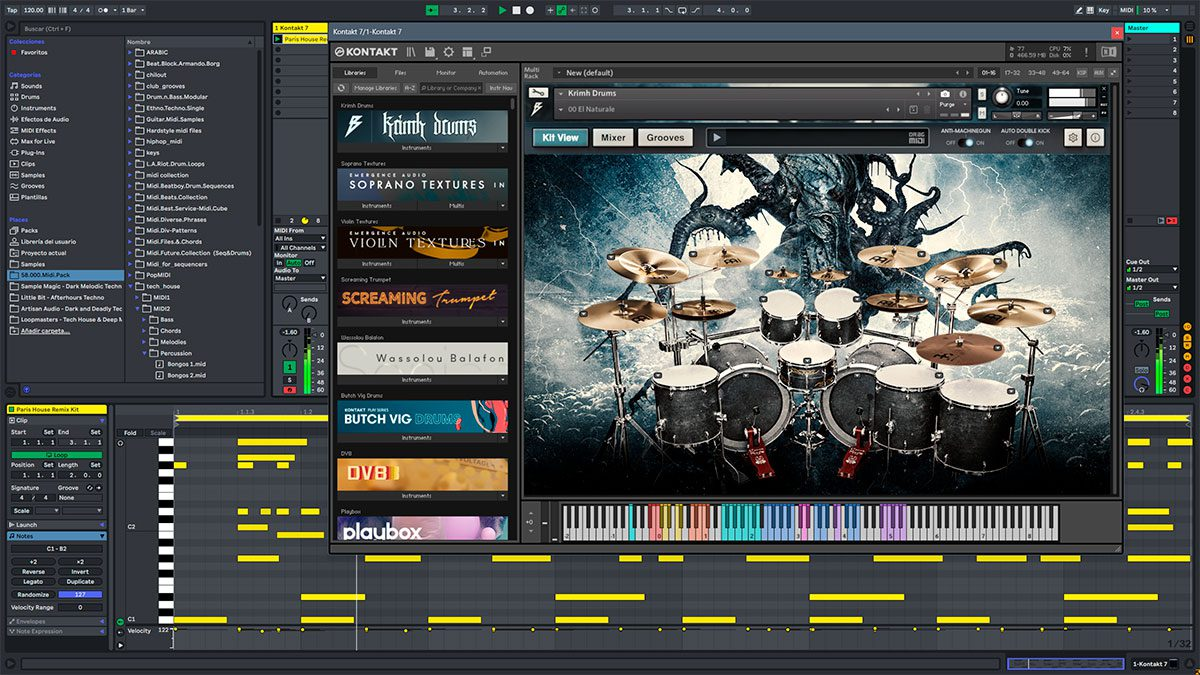
Task: Refresh the Kontakt libraries list
Action: tap(341, 88)
